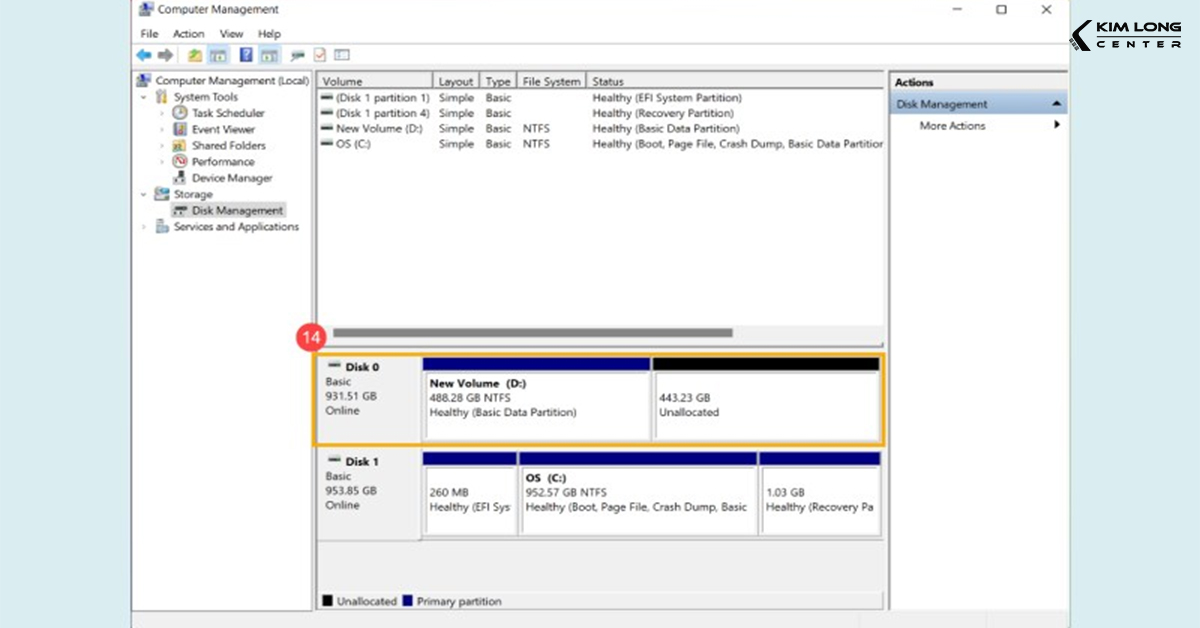Toggle Show/Hide Console Tree toolbar icon
This screenshot has height=628, width=1200.
coord(218,55)
